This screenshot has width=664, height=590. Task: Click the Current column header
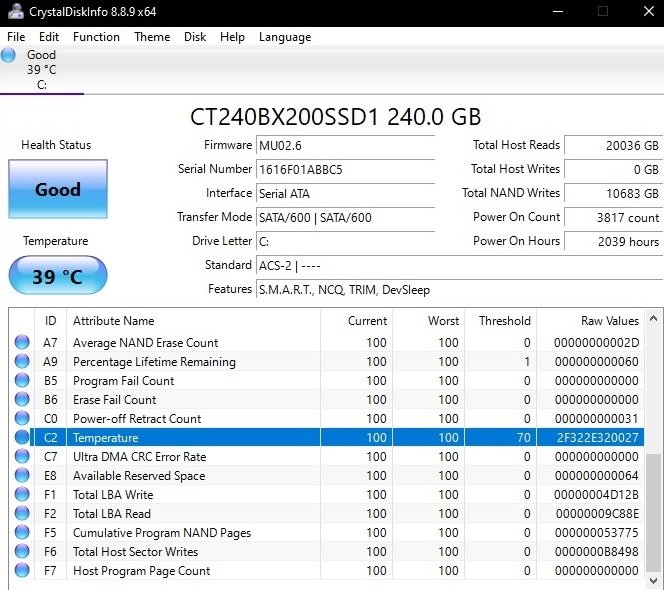(x=357, y=321)
